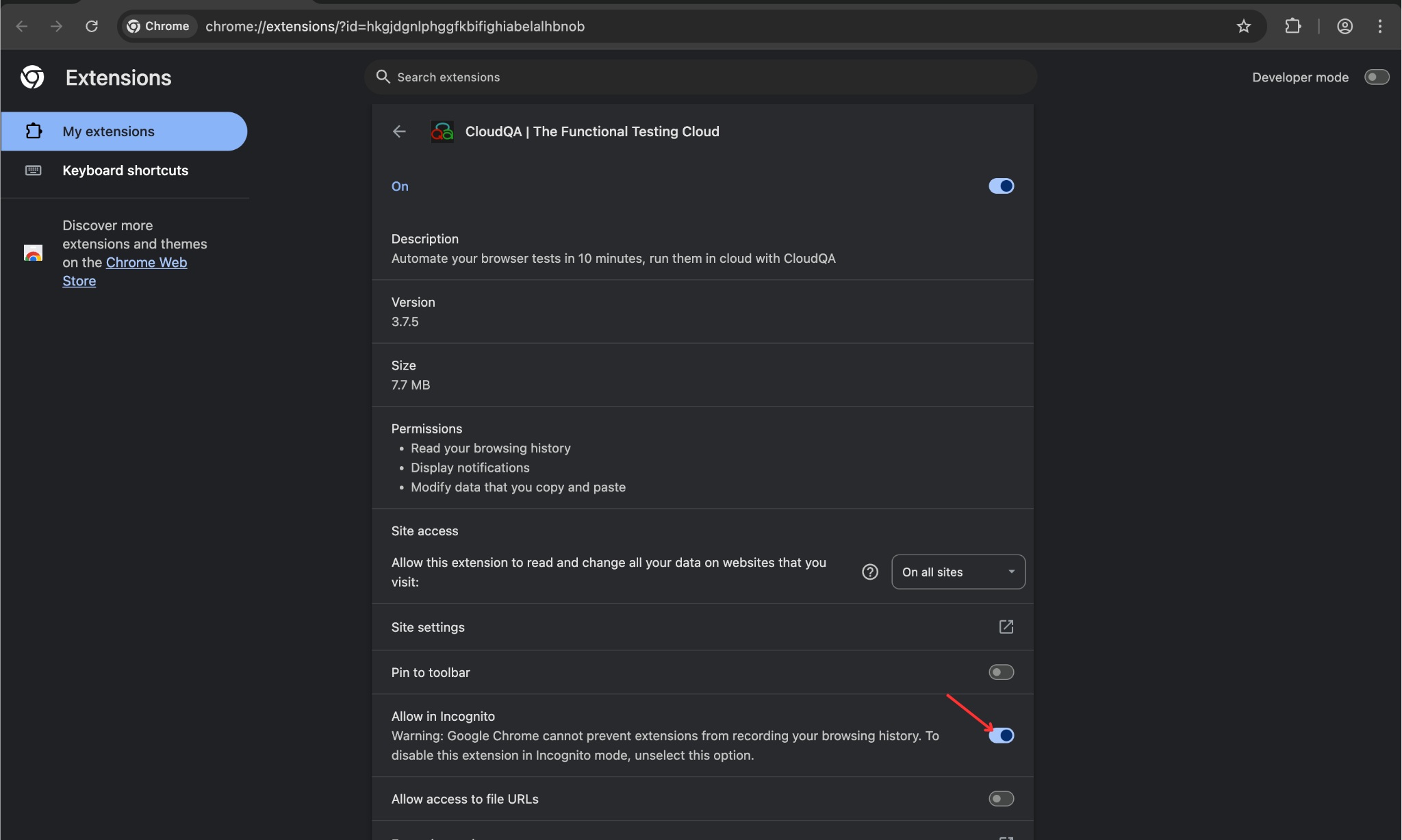Open the On all sites dropdown
The width and height of the screenshot is (1402, 840).
tap(958, 572)
